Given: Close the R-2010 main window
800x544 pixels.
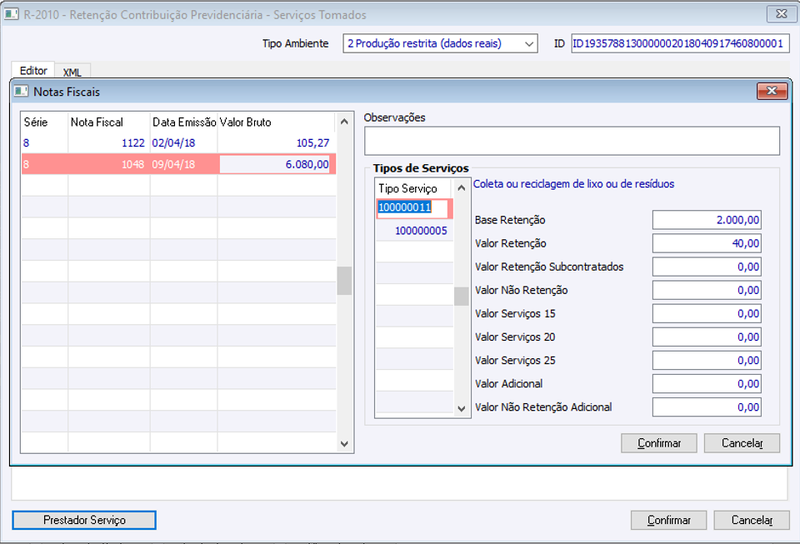Looking at the screenshot, I should click(781, 14).
